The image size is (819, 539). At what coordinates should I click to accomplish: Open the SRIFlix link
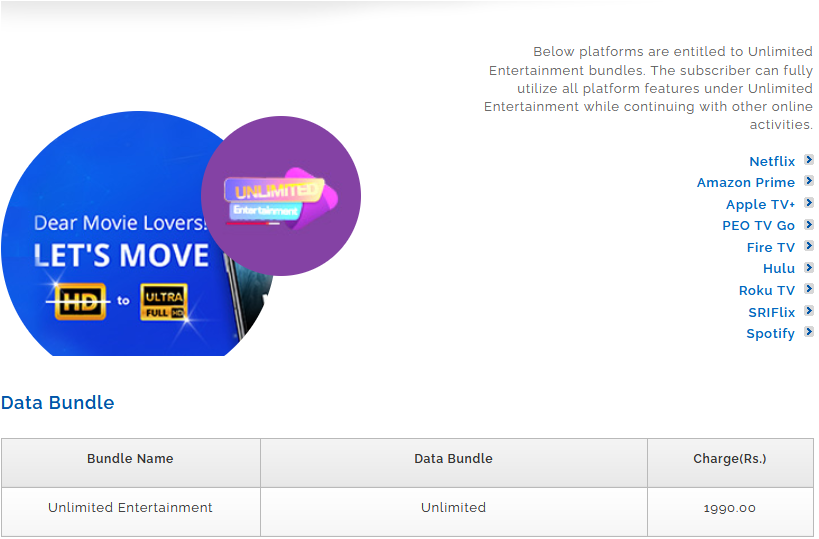[x=771, y=312]
